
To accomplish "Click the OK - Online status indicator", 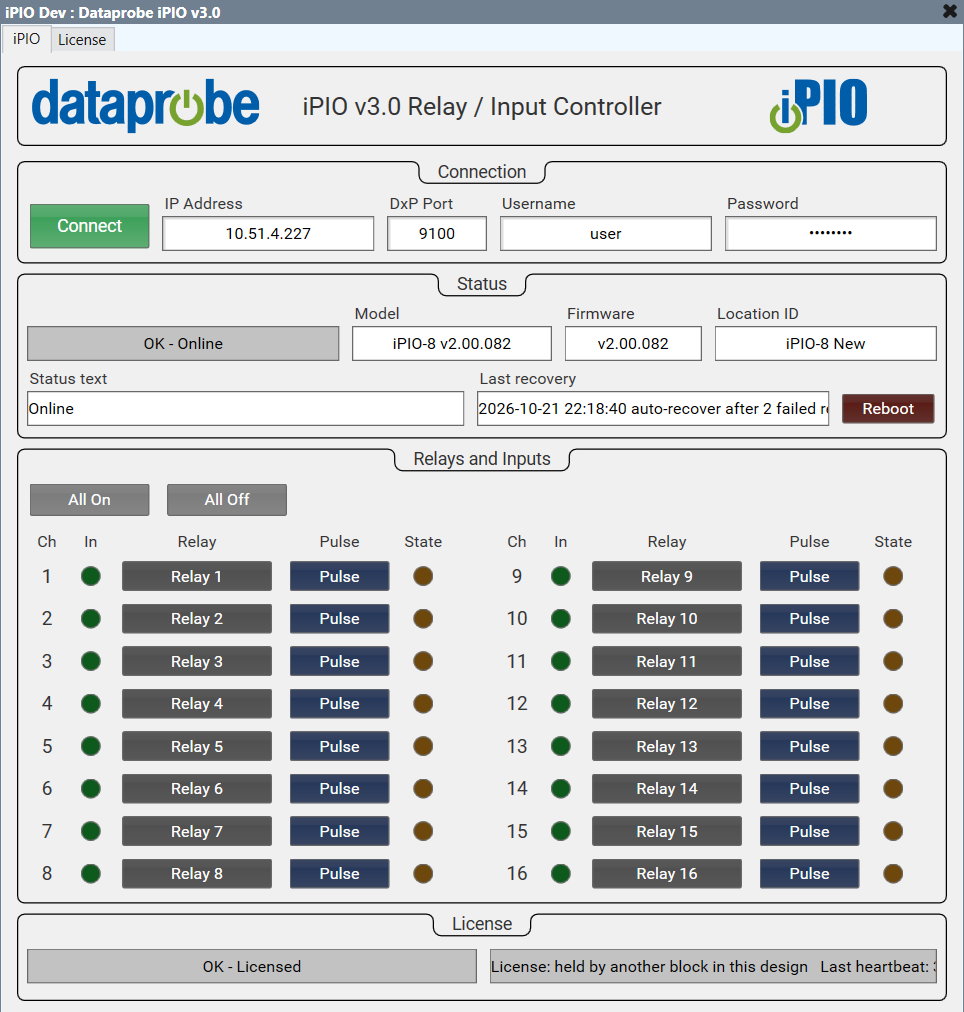I will 183,343.
